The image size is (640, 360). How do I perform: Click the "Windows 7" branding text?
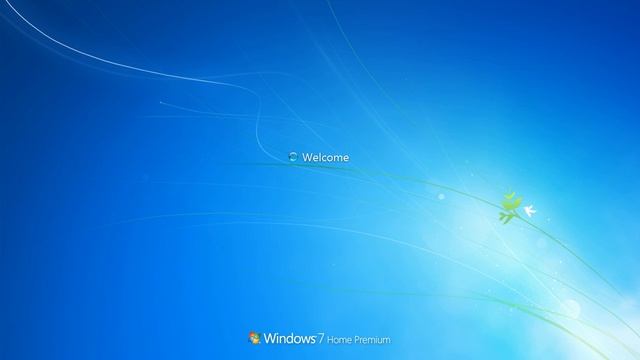[293, 338]
